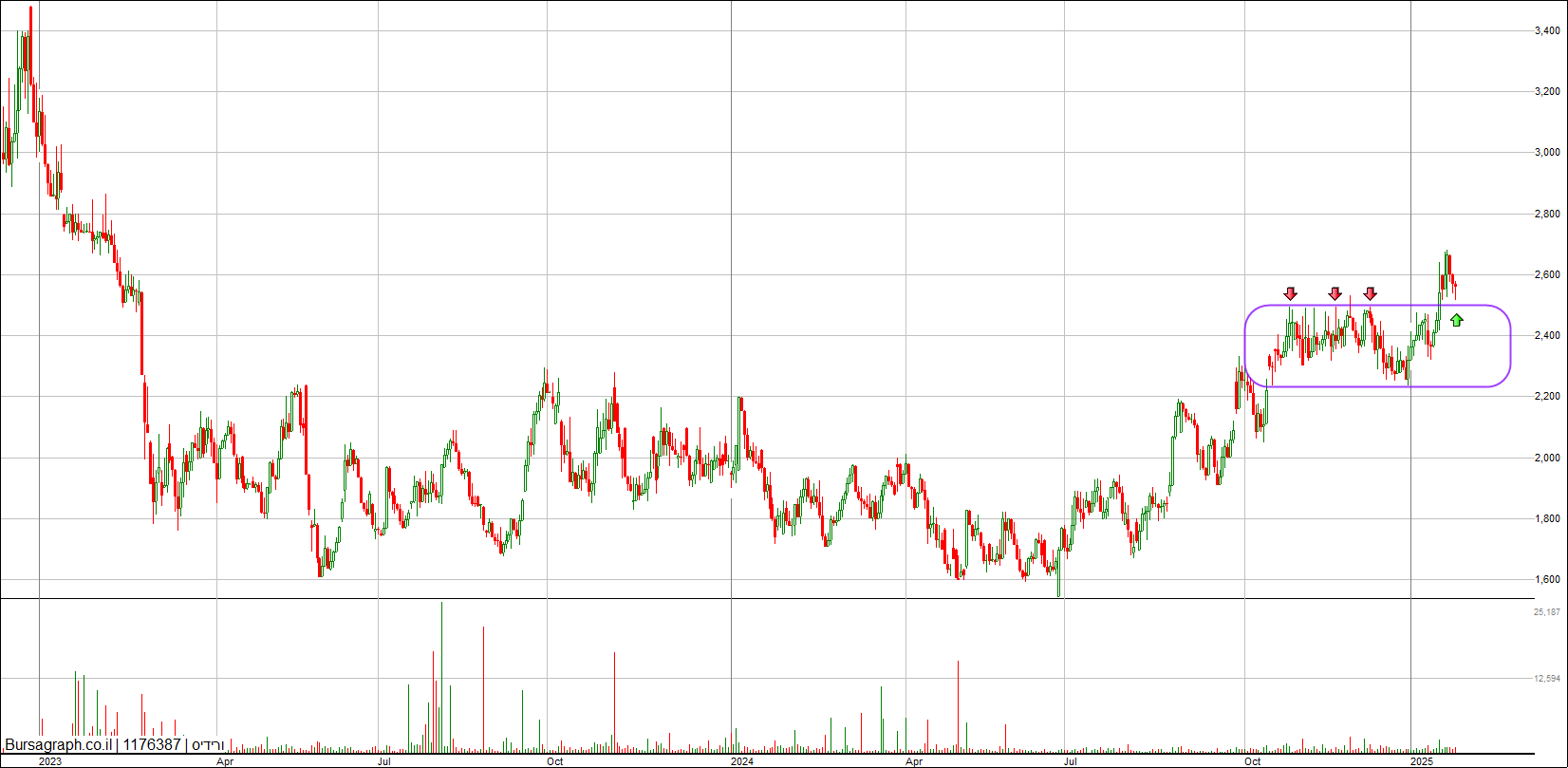Click the 2023 year label on time axis
This screenshot has height=768, width=1568.
click(50, 761)
